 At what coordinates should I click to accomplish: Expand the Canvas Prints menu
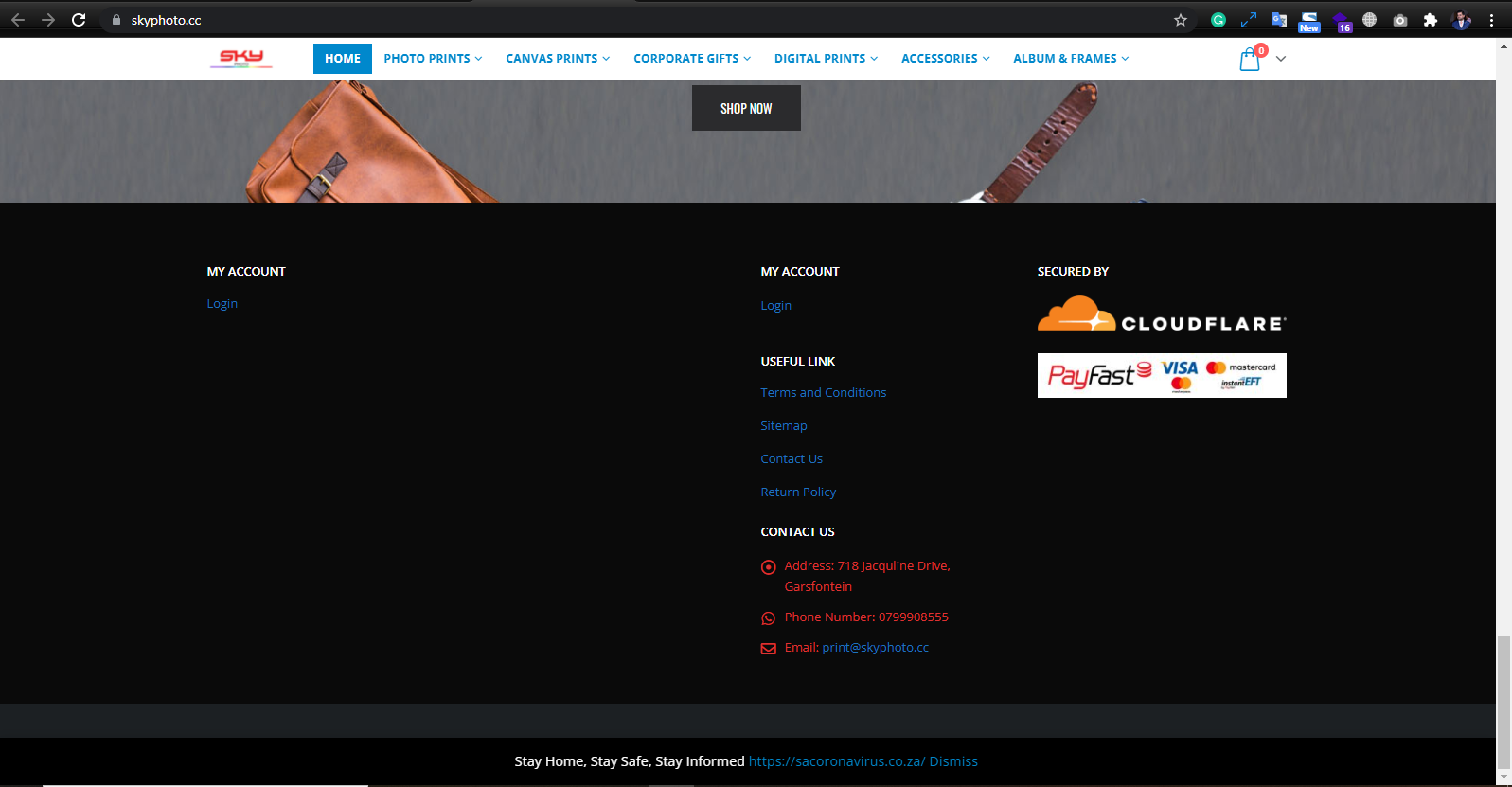(558, 59)
